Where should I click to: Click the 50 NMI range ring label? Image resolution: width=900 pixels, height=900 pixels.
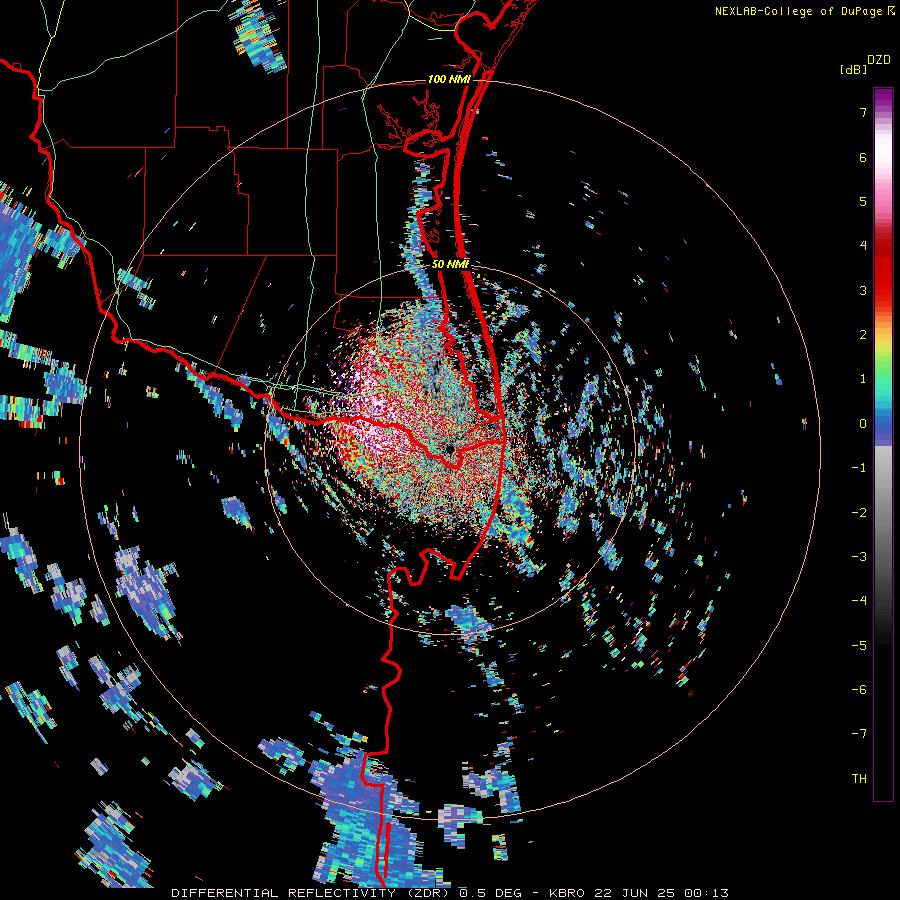click(x=450, y=265)
